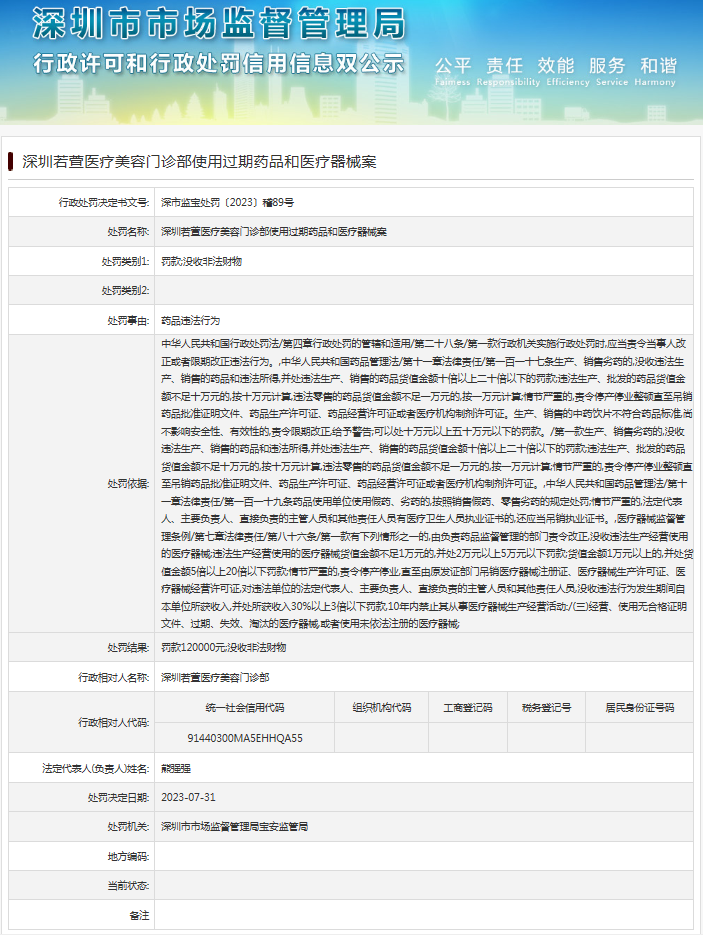Viewport: 703px width, 935px height.
Task: Click the 居民身份证号码 column header
Action: pyautogui.click(x=640, y=708)
